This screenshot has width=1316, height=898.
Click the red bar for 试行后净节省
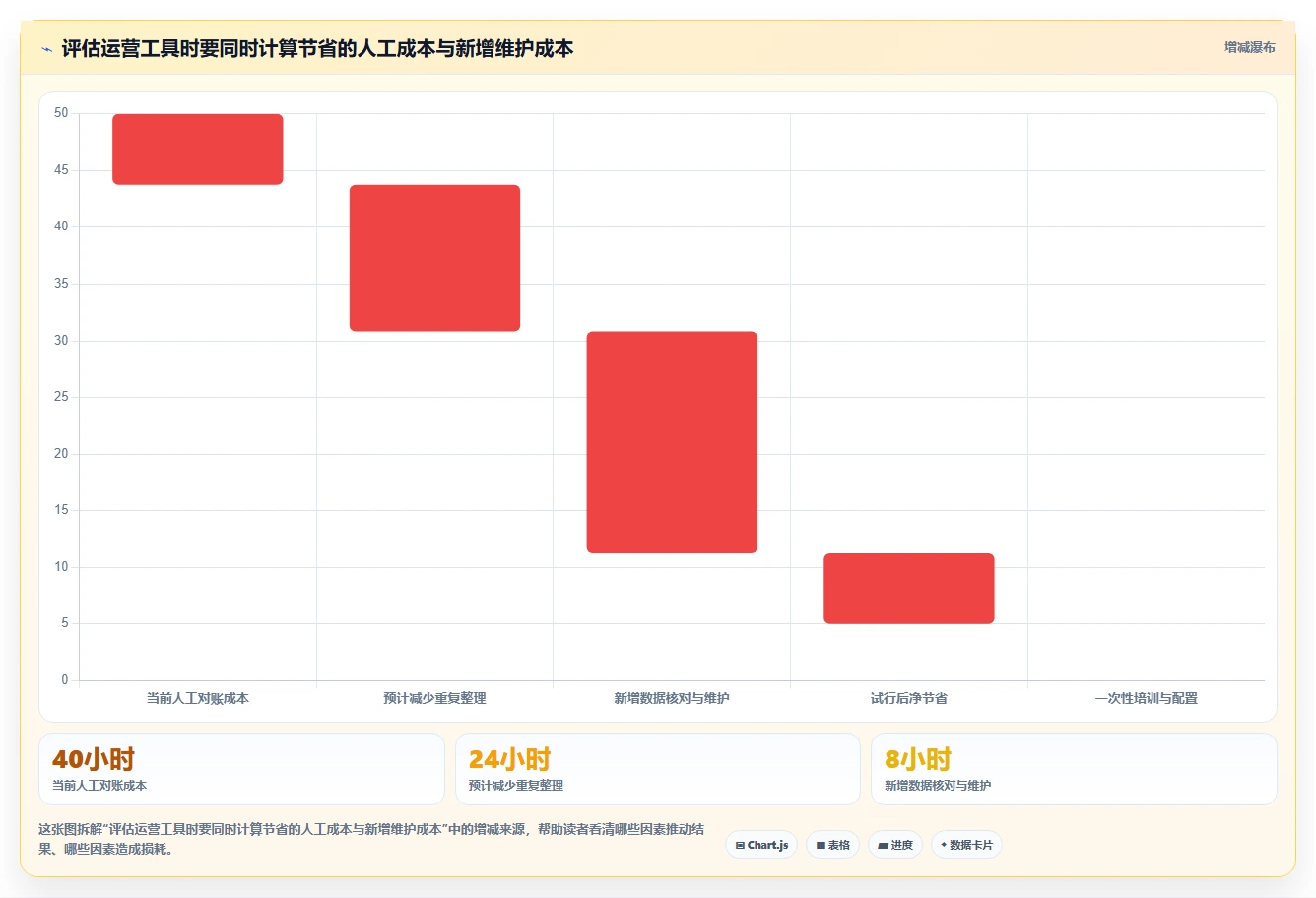909,589
